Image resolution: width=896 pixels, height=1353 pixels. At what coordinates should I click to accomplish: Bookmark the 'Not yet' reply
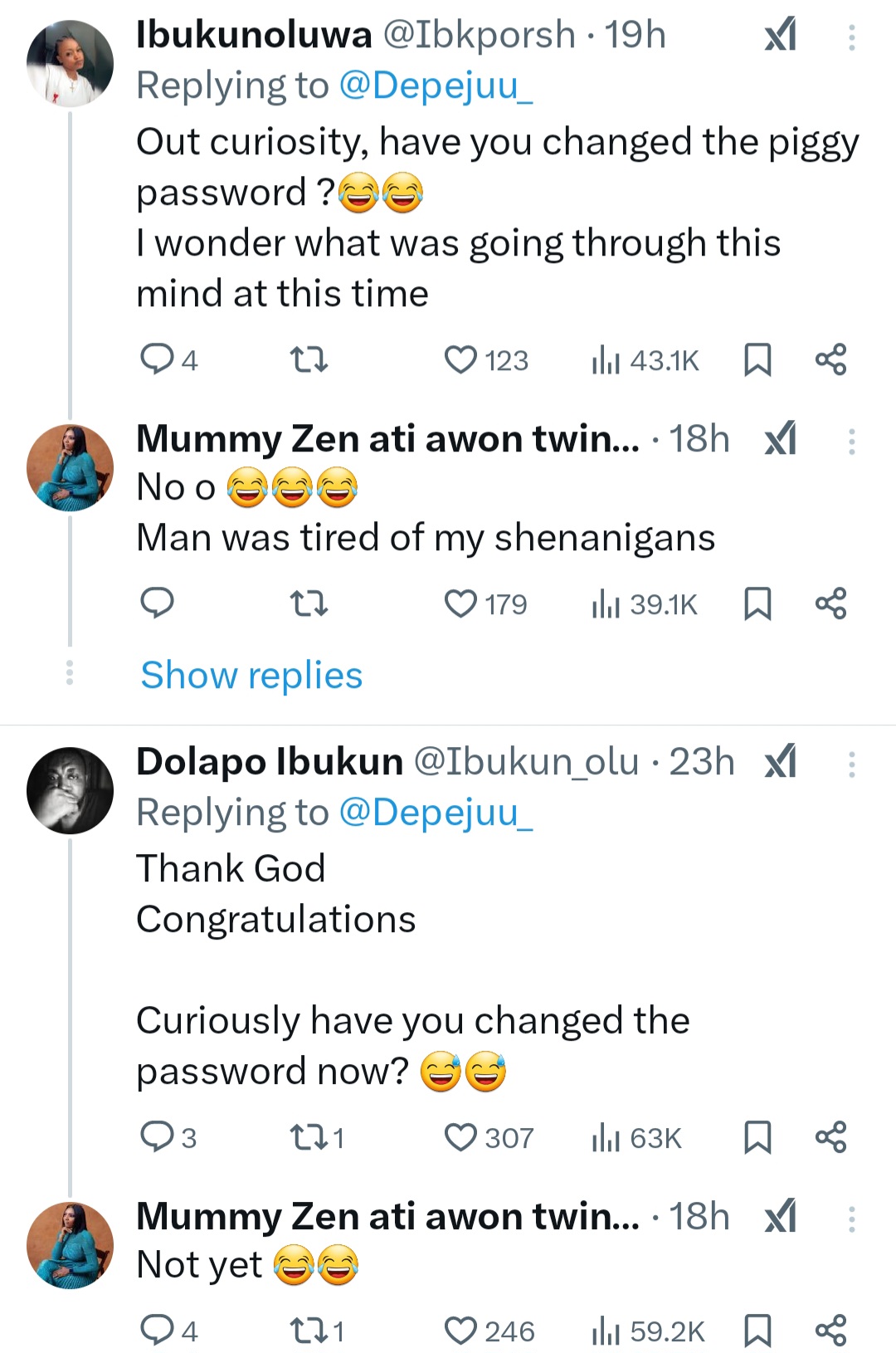757,1331
